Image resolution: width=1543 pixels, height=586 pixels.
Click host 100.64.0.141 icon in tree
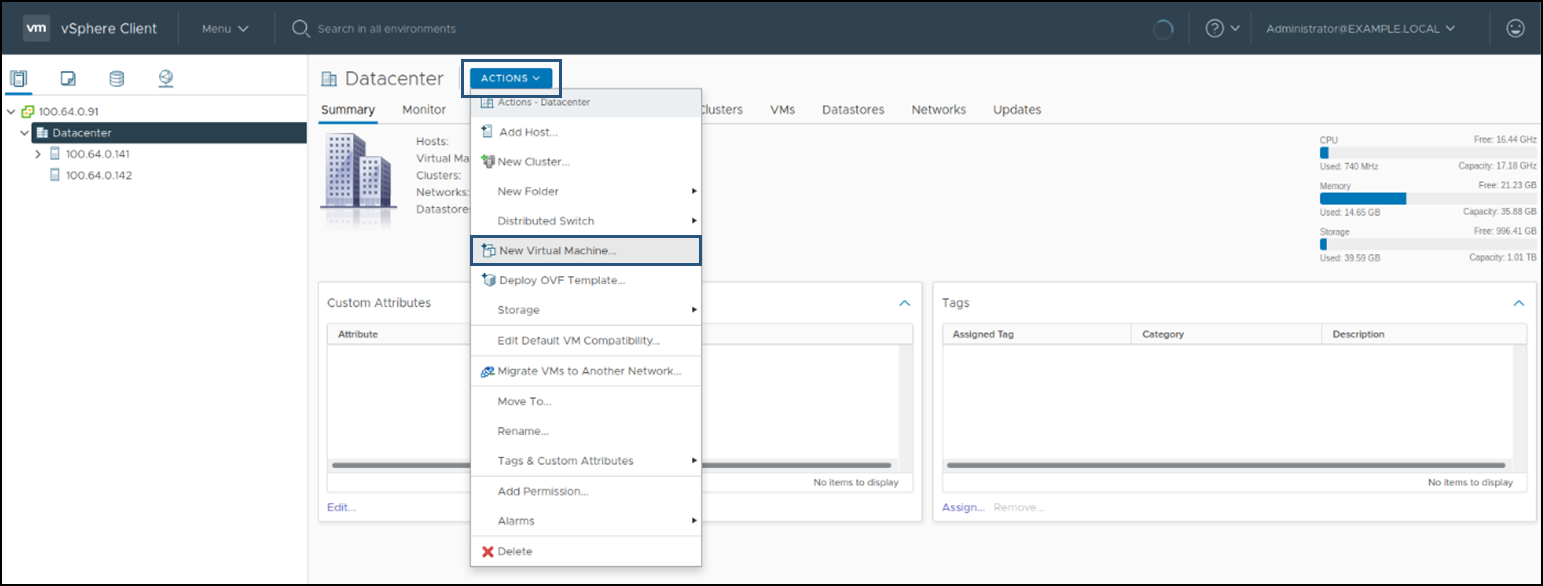point(55,154)
